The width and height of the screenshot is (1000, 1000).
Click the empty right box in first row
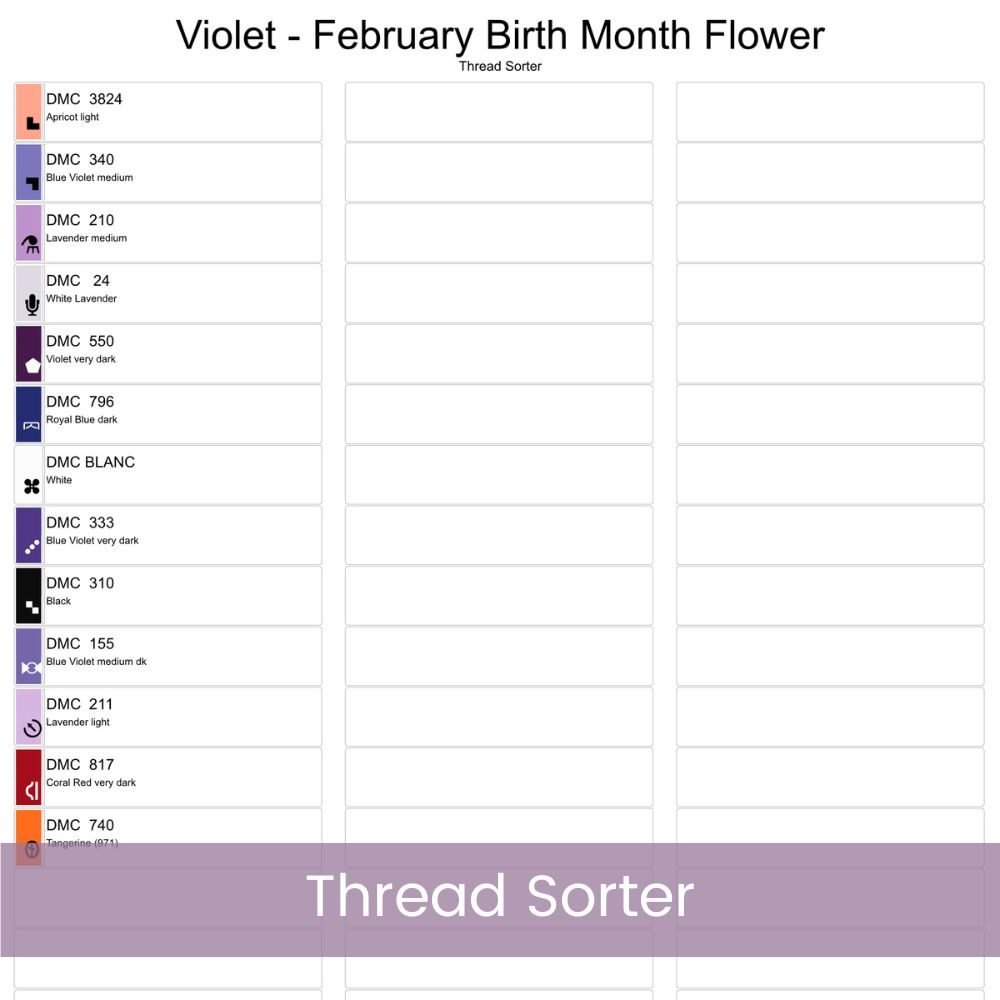[830, 112]
